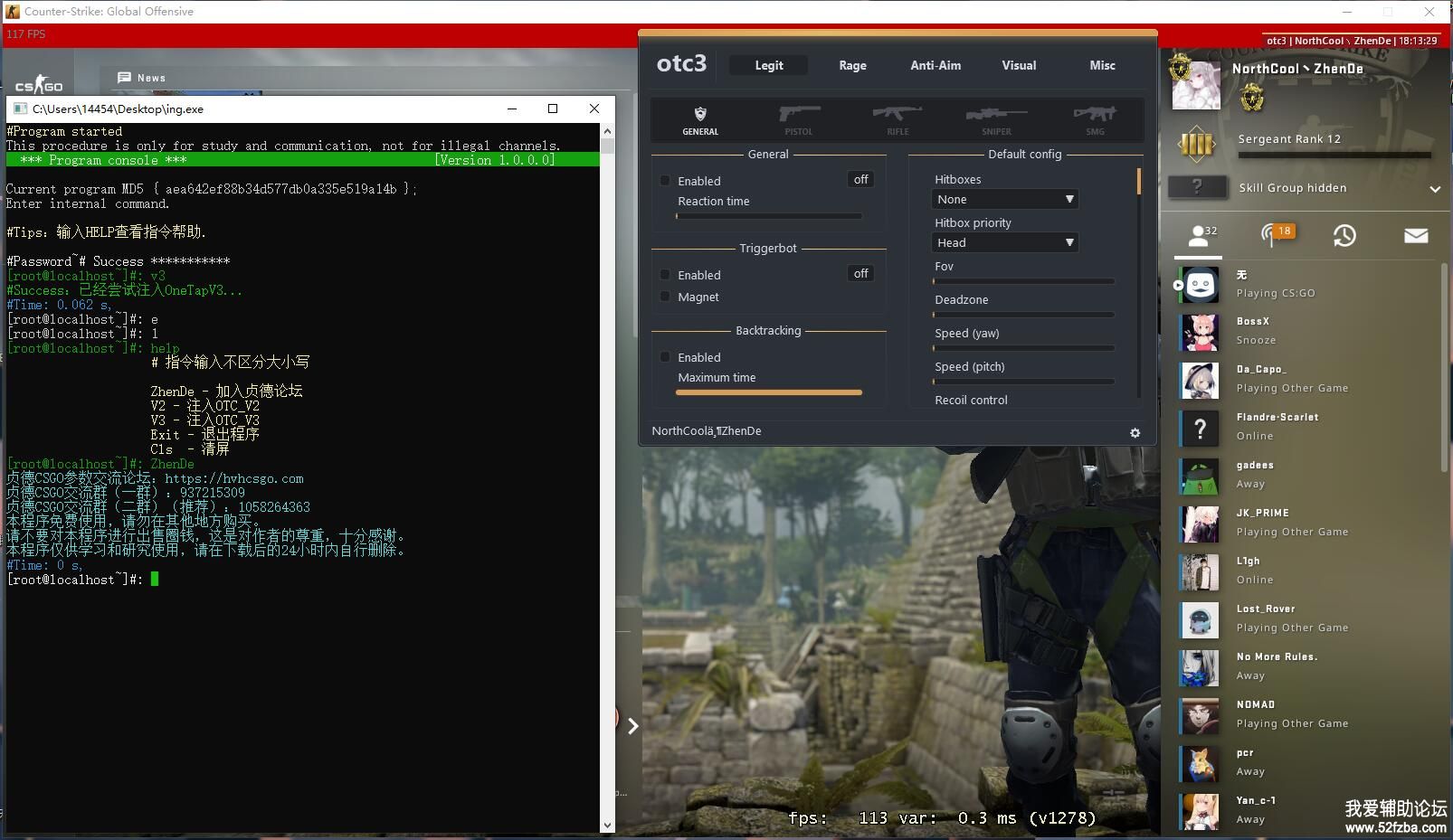Click General 'off' keybind toggle
Screen dimensions: 1453x840
(860, 180)
